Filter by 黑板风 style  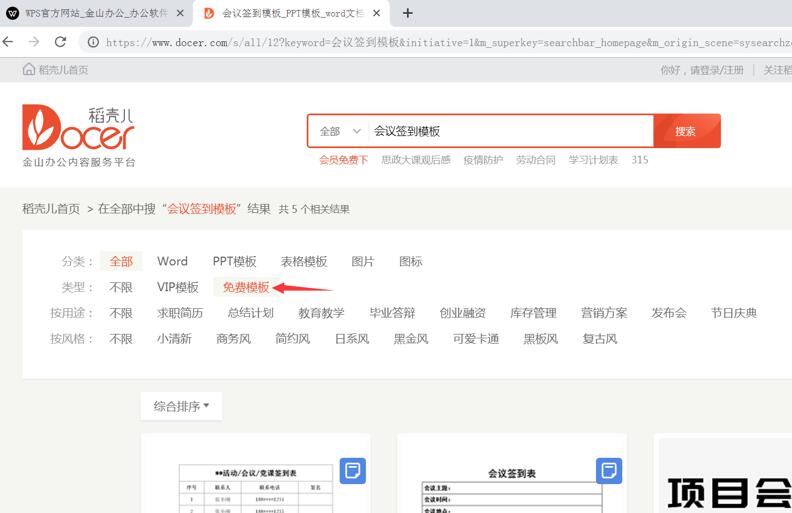(x=540, y=339)
